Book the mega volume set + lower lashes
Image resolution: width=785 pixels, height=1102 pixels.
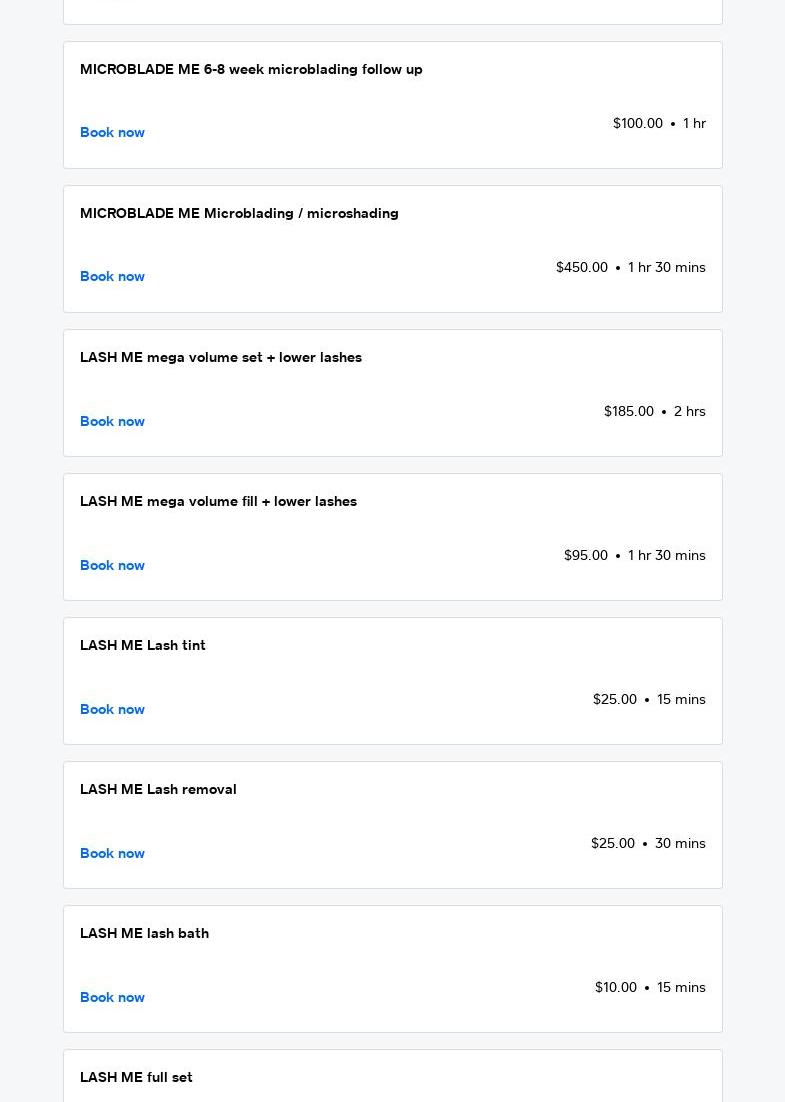pos(112,421)
